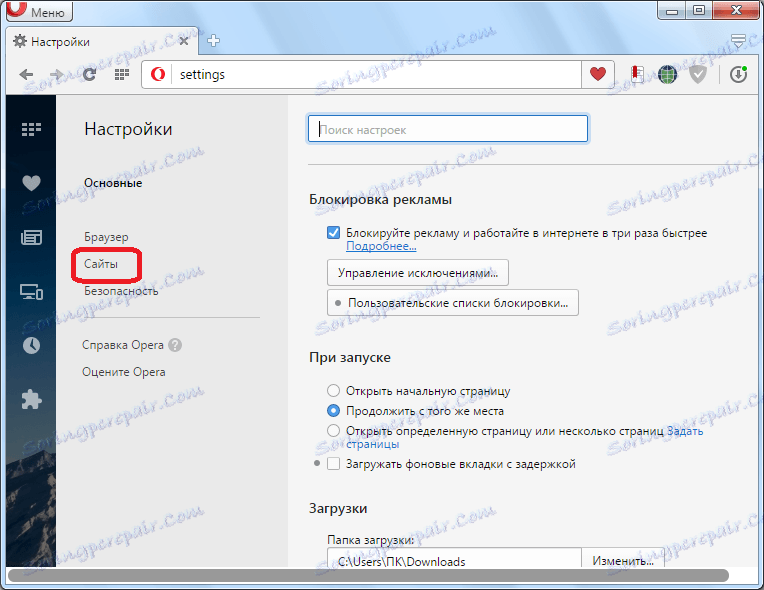
Task: Select Открыть начальную страницу radio
Action: click(x=333, y=391)
